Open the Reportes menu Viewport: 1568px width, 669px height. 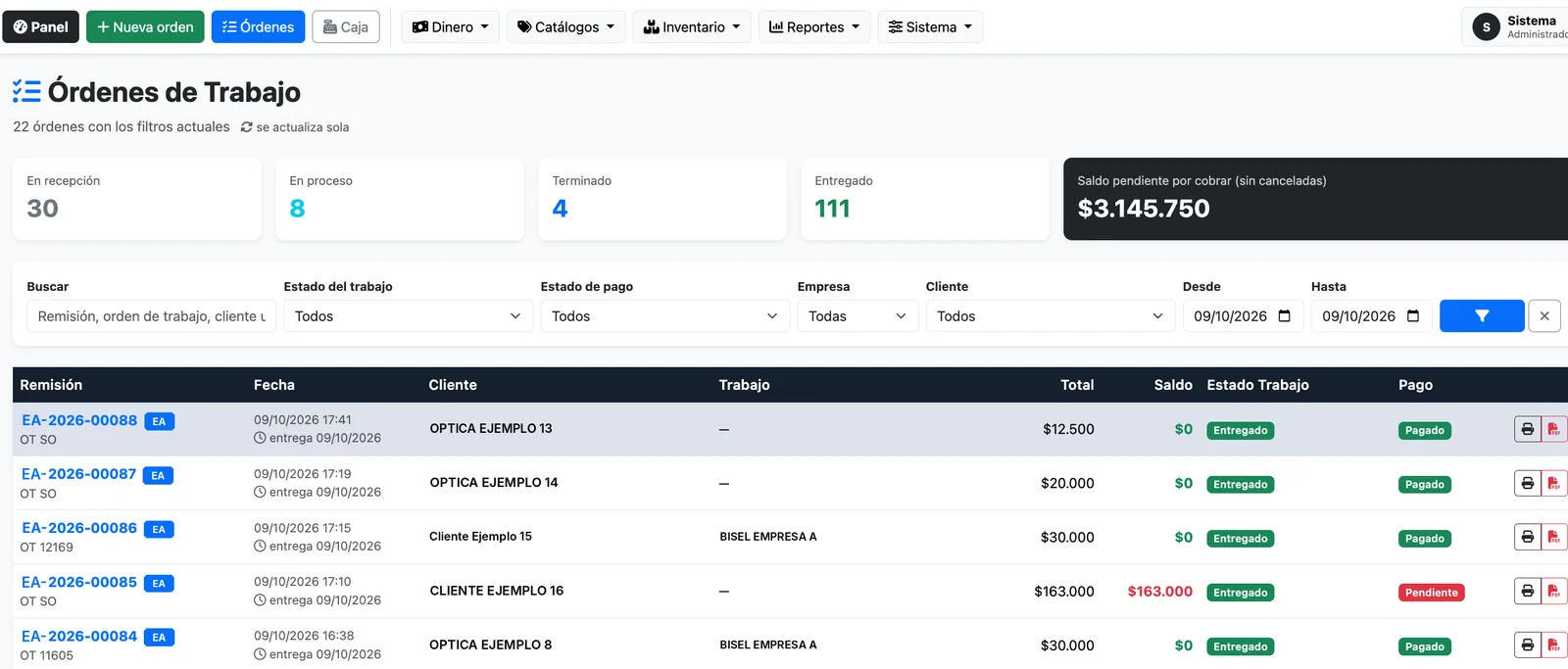(814, 26)
